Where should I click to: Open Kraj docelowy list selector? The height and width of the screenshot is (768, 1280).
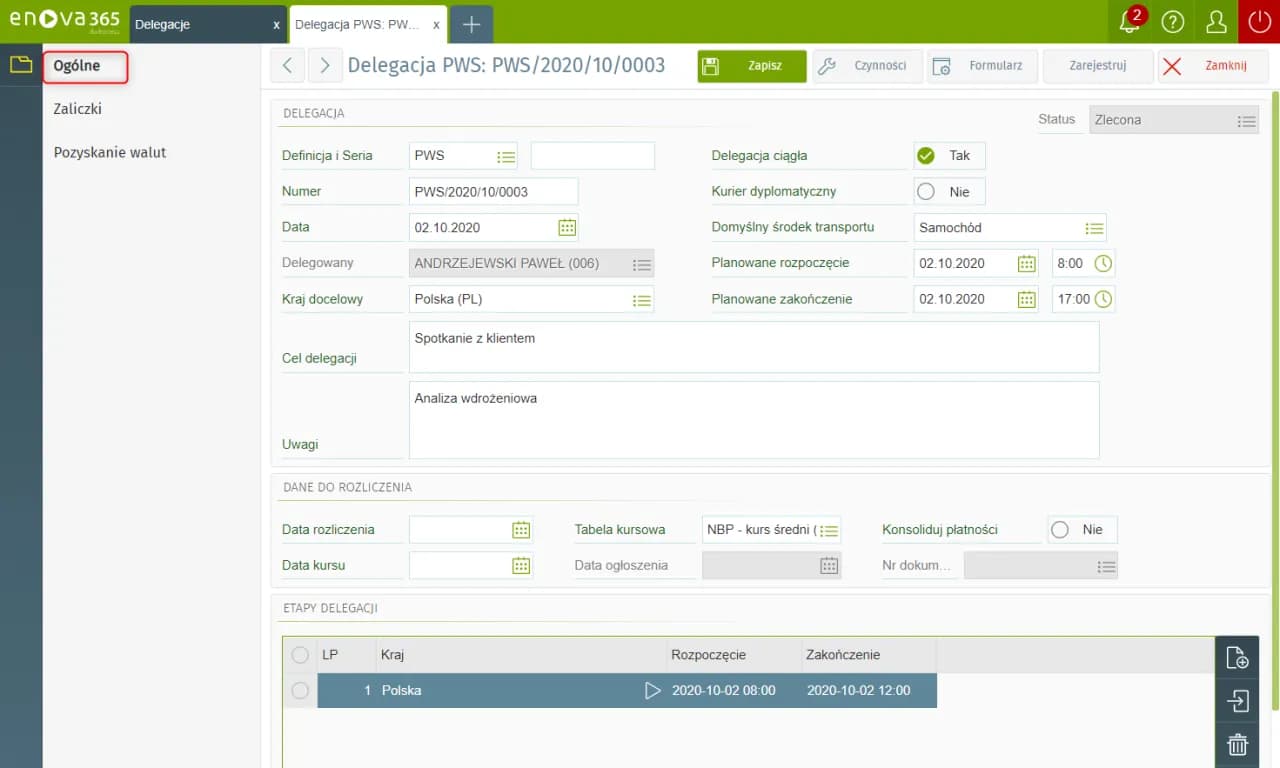click(642, 299)
